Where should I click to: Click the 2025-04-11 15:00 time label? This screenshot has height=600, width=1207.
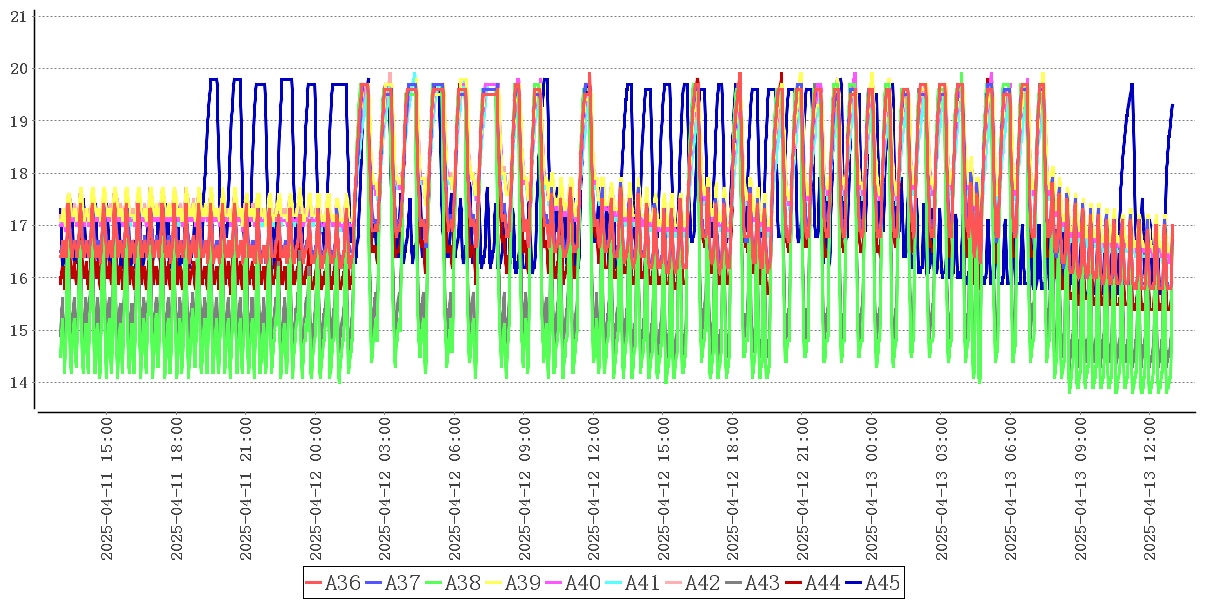[107, 489]
